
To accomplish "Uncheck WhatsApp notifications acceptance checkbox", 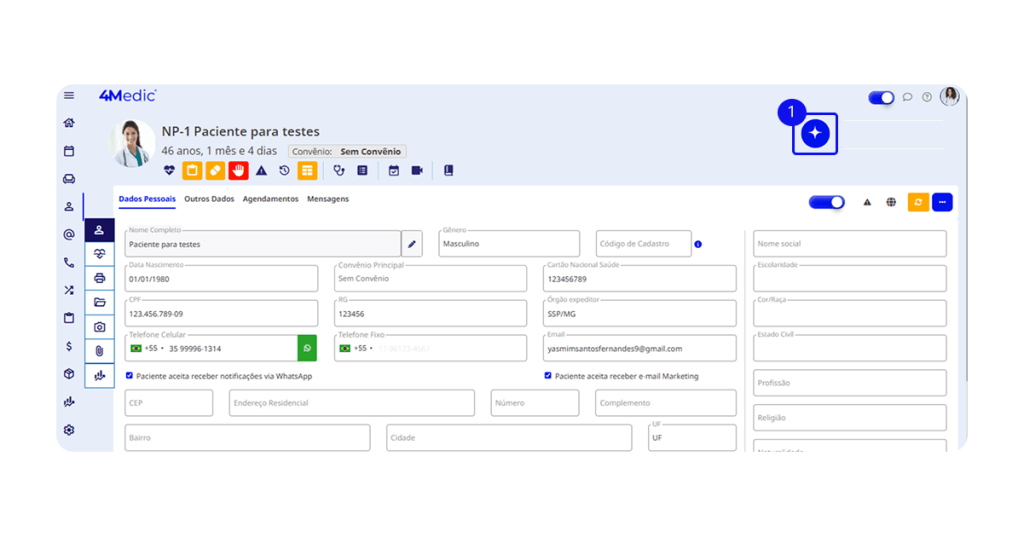I will [130, 376].
